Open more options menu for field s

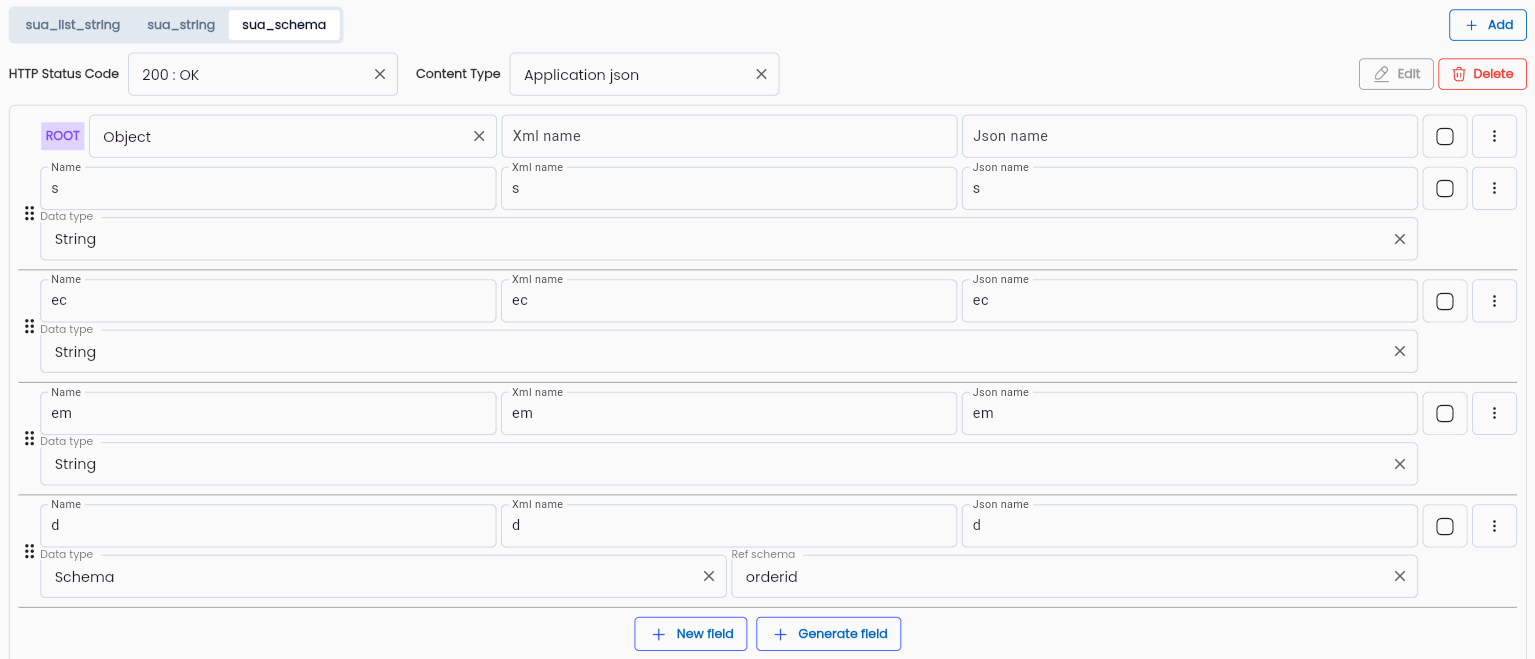pyautogui.click(x=1494, y=188)
